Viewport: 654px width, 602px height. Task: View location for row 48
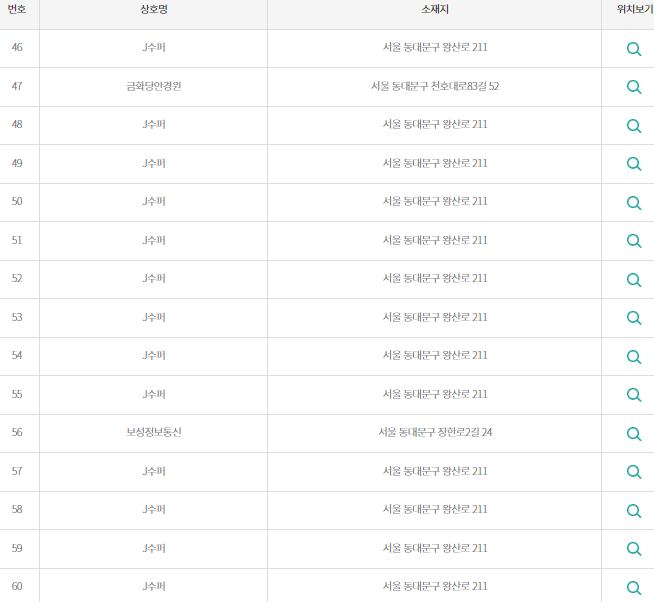point(634,126)
